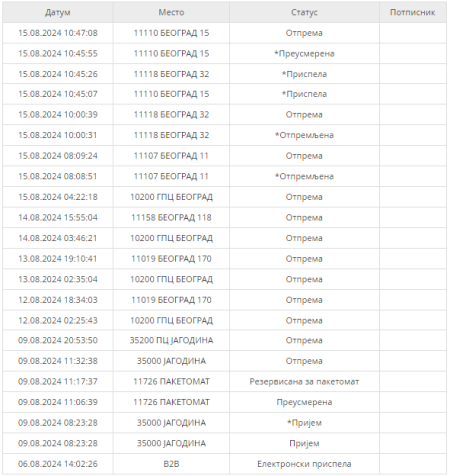Select the Електронски приспела status cell

(304, 464)
